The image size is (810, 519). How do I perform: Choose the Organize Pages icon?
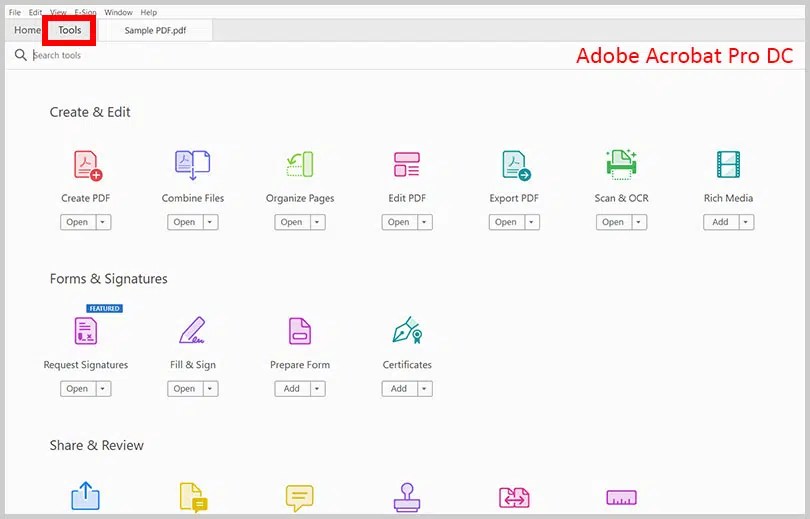point(300,164)
